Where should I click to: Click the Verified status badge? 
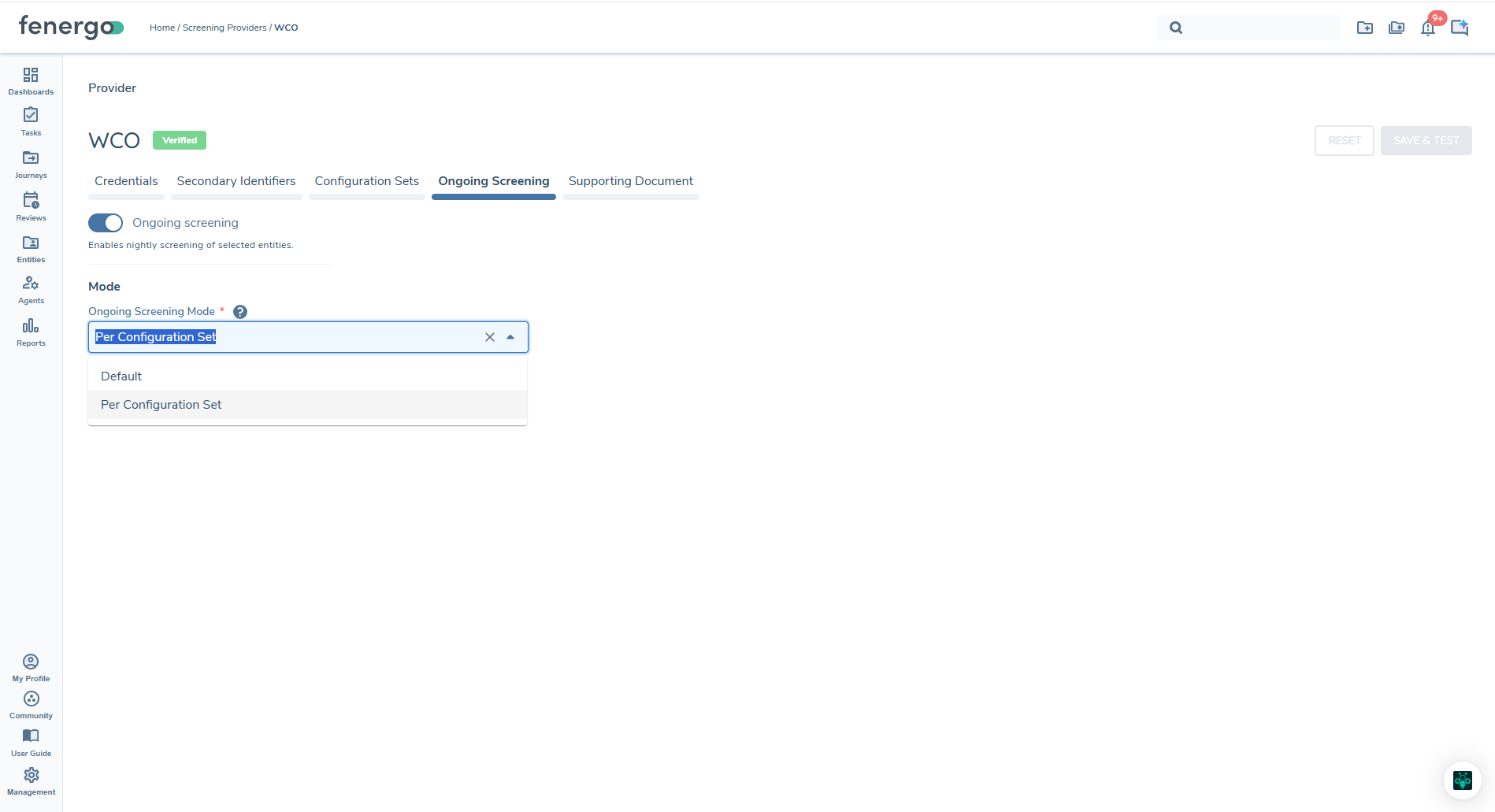[180, 140]
